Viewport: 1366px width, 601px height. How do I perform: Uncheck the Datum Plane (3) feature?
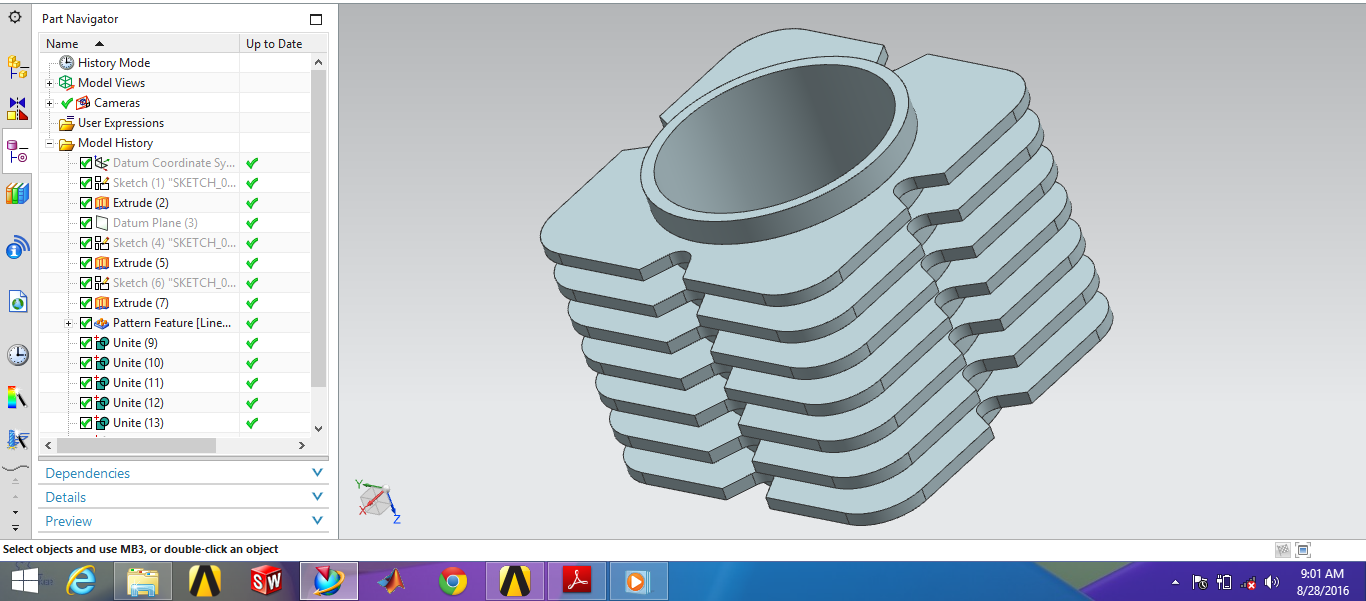[86, 222]
